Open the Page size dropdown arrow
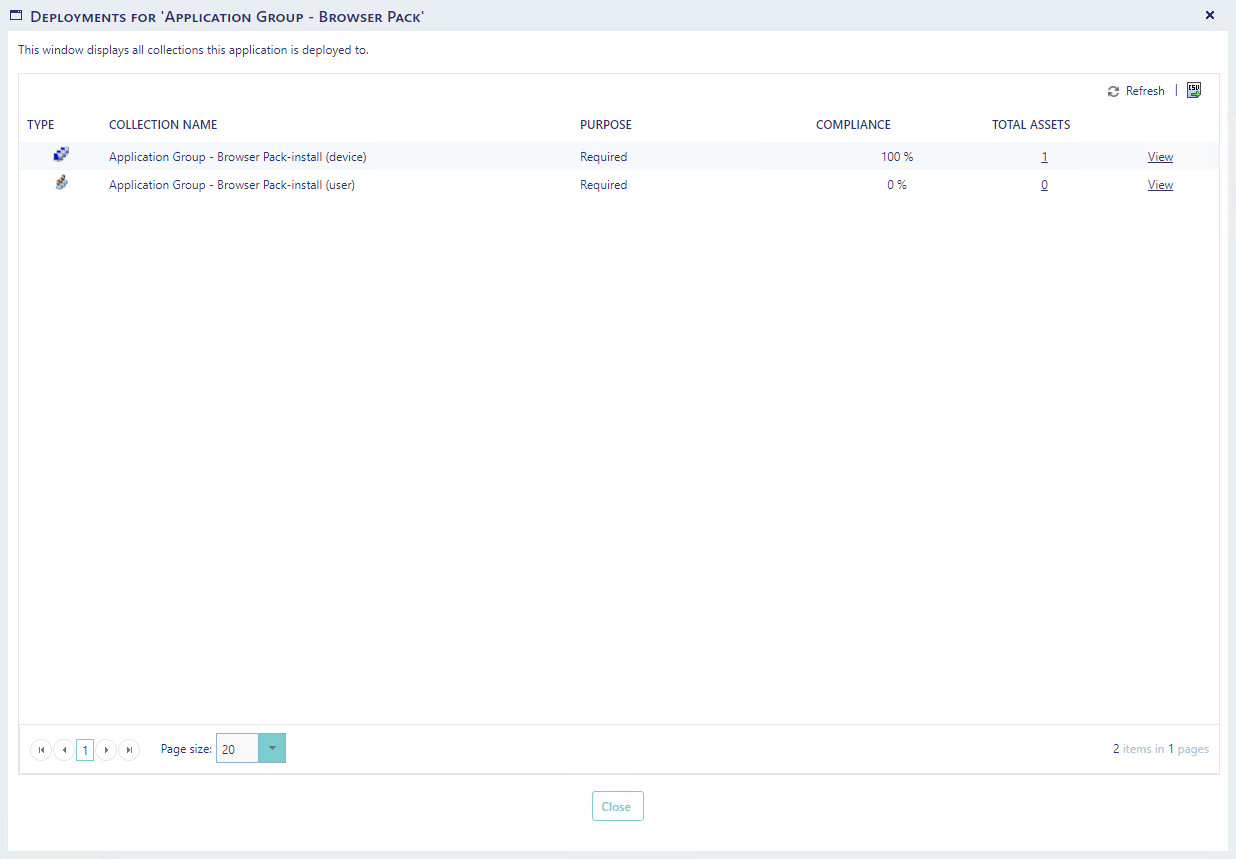 [x=272, y=749]
